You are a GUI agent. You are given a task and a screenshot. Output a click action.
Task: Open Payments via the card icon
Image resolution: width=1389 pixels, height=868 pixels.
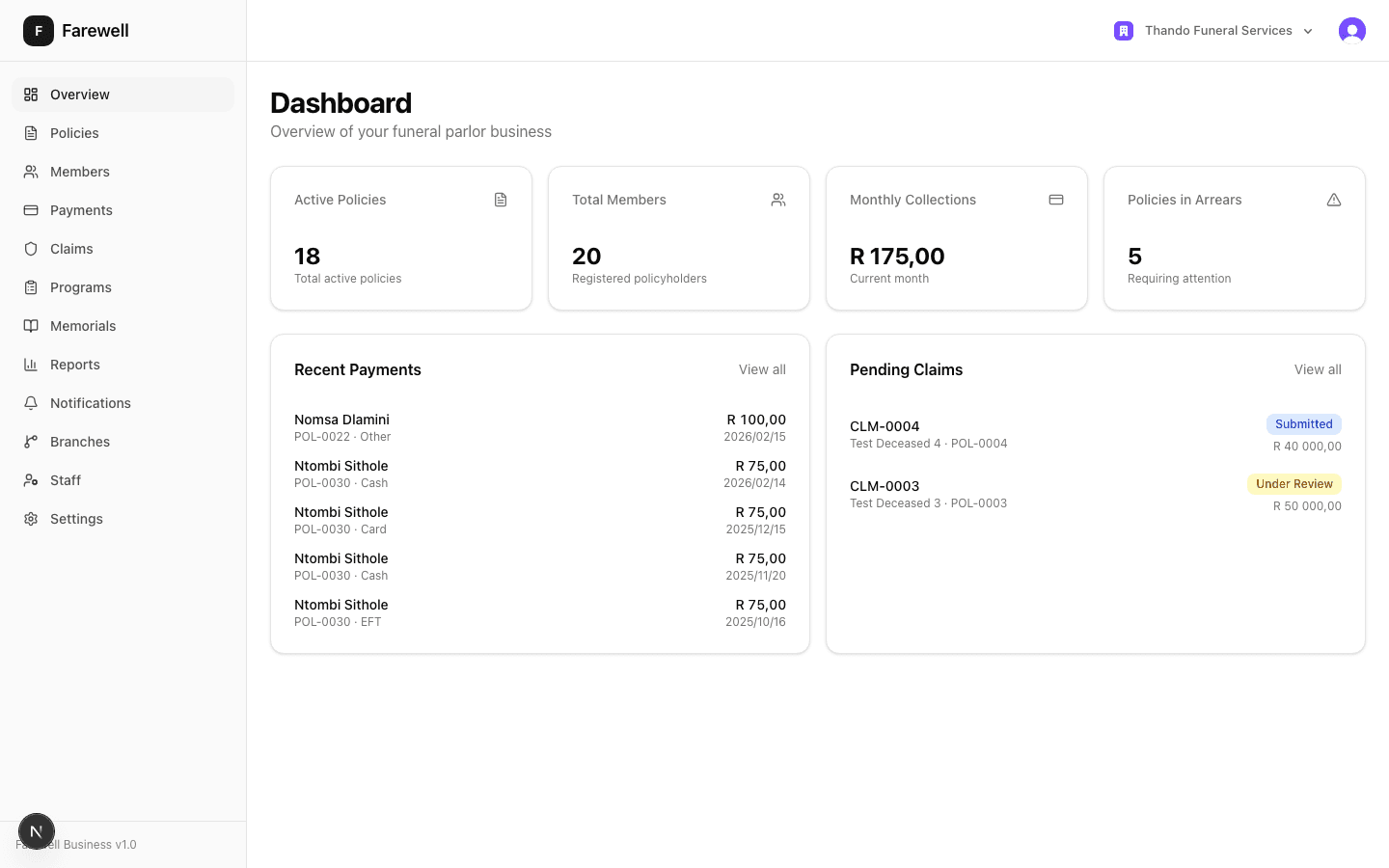pos(29,209)
